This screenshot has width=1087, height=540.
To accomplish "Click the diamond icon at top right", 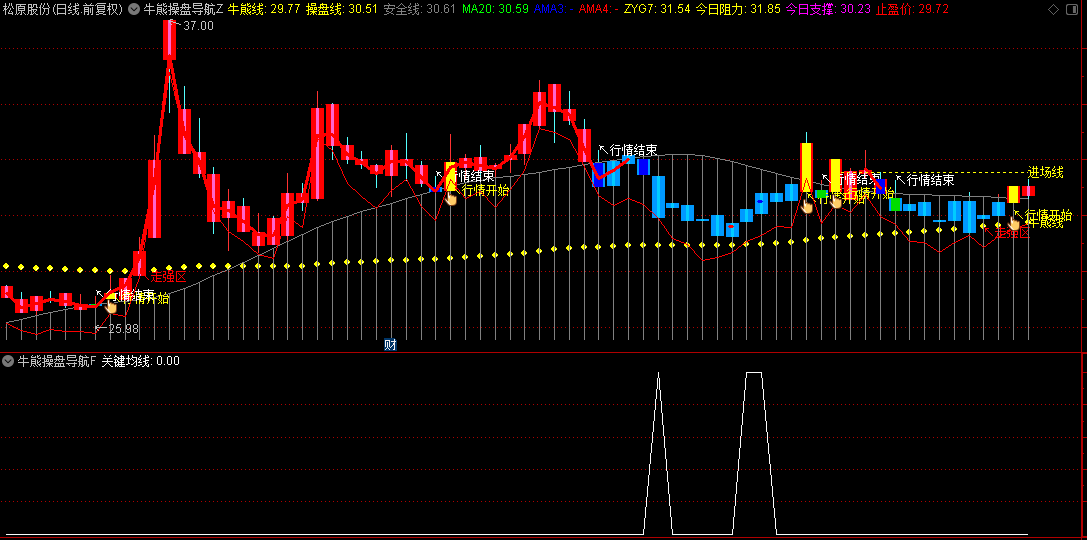I will coord(1053,10).
